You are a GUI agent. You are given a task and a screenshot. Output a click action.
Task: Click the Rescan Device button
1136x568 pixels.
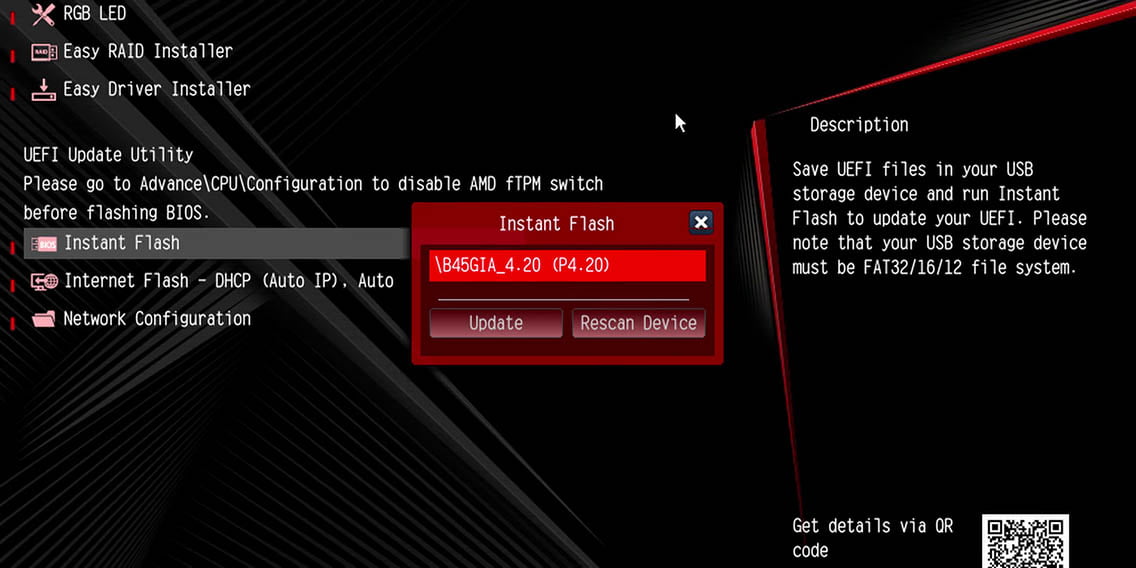638,323
